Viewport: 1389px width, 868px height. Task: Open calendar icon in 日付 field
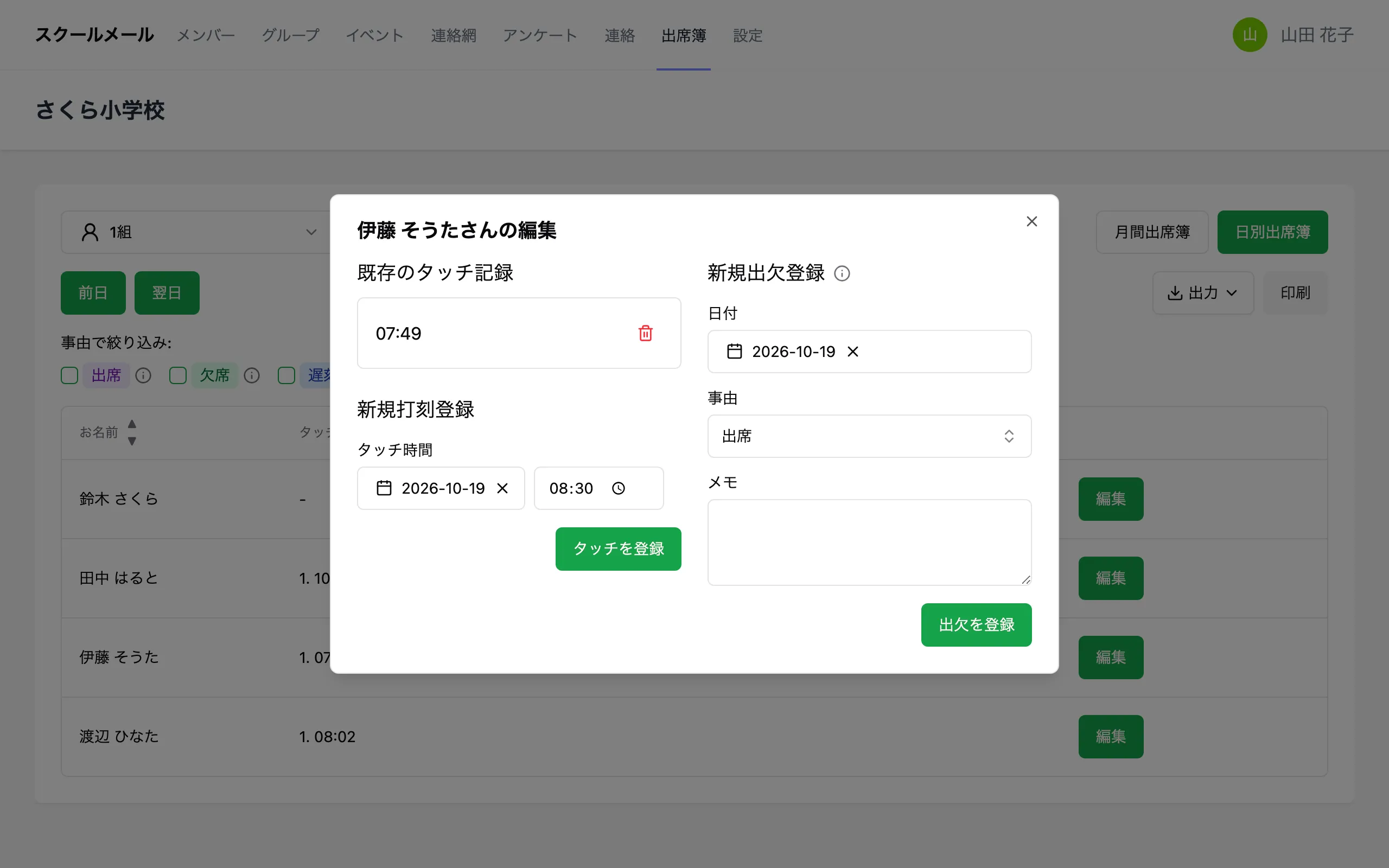pos(735,352)
